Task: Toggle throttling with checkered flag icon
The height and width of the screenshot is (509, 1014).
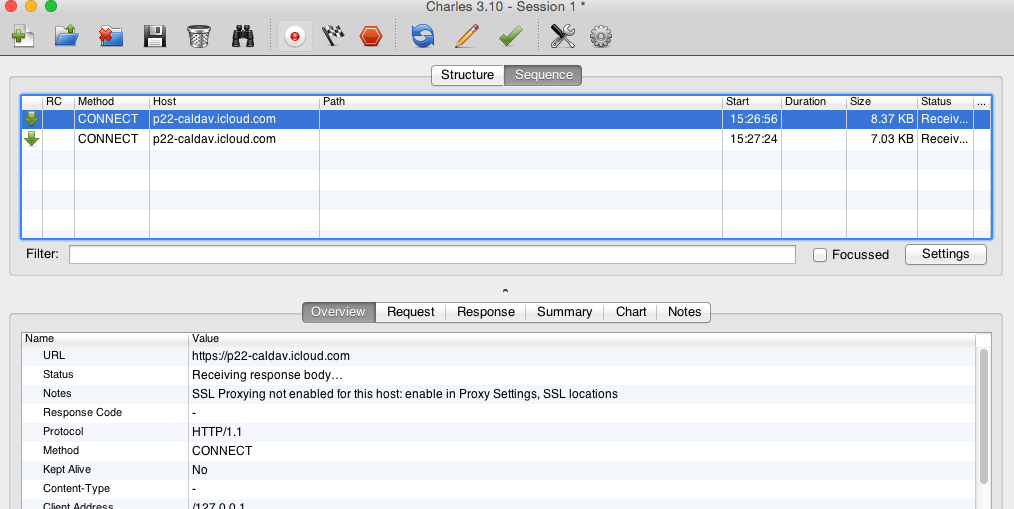Action: point(333,36)
